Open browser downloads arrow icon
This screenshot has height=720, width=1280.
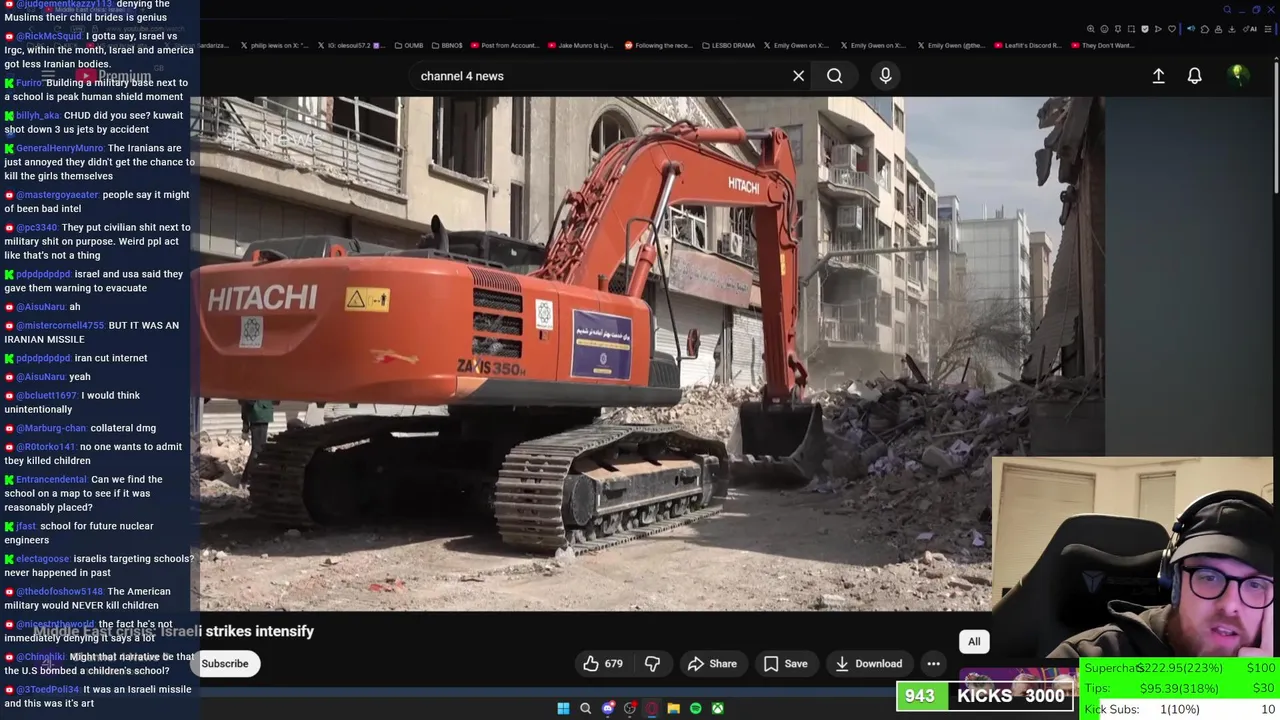(x=1231, y=29)
